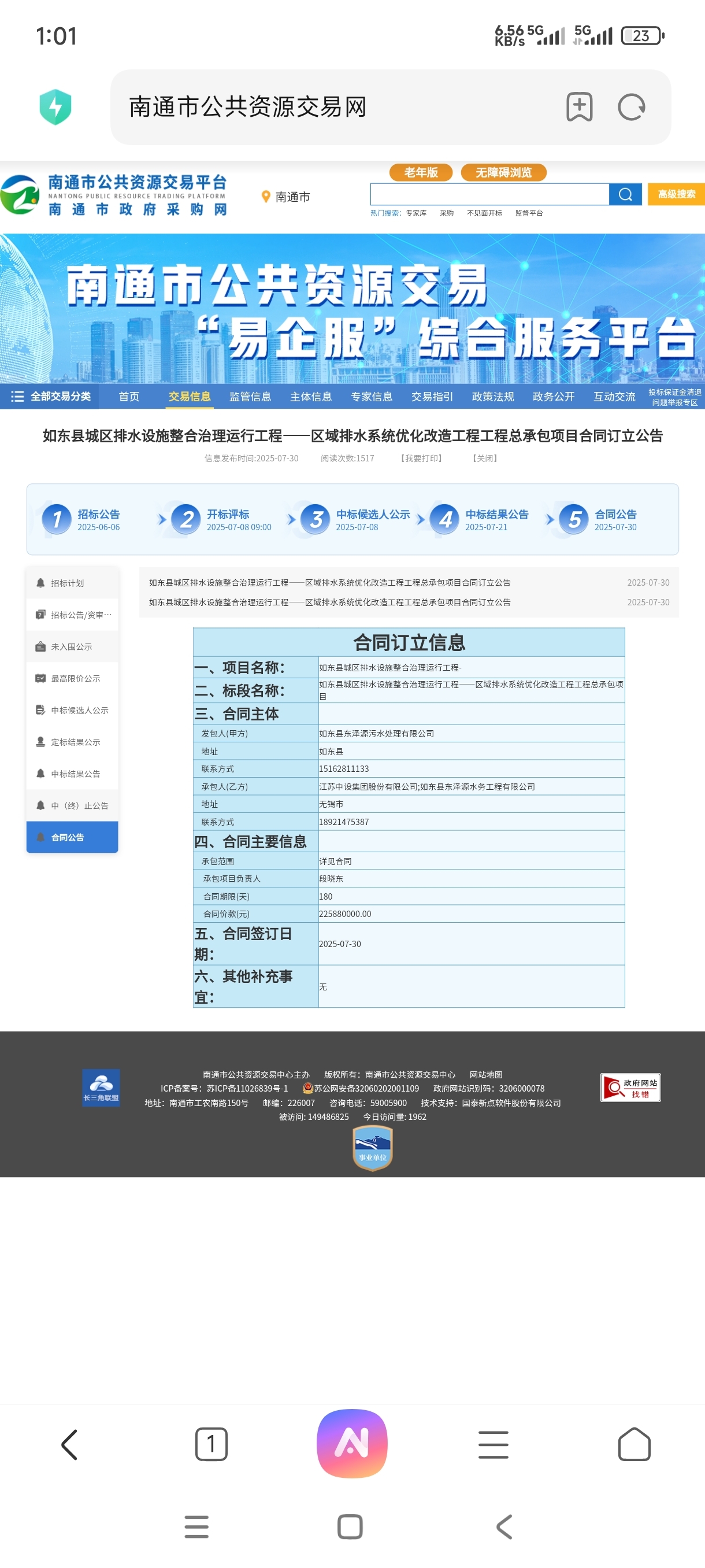Open 中标候选人公示 sidebar entry
The width and height of the screenshot is (705, 1568).
point(72,710)
